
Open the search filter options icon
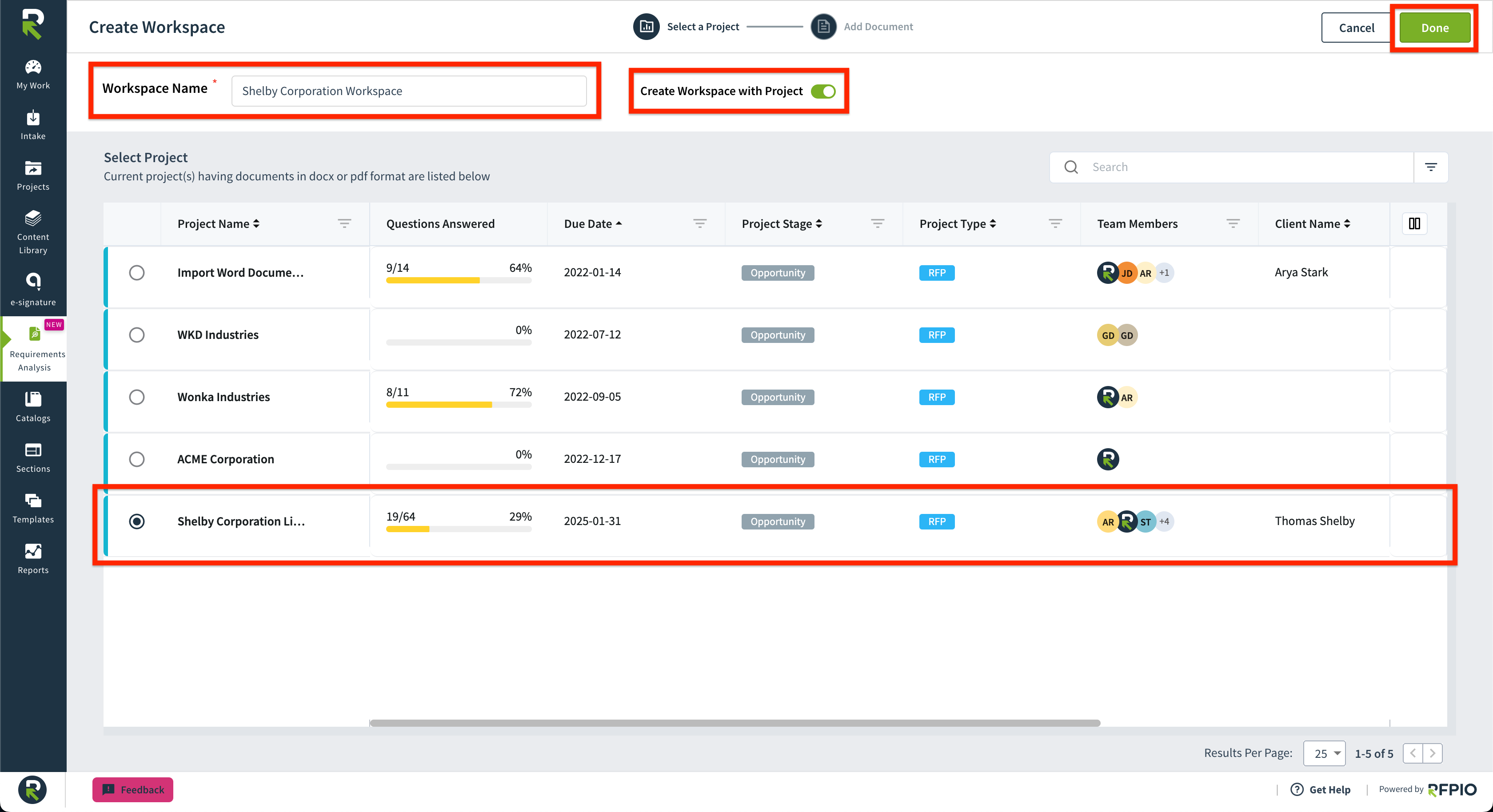pos(1431,167)
